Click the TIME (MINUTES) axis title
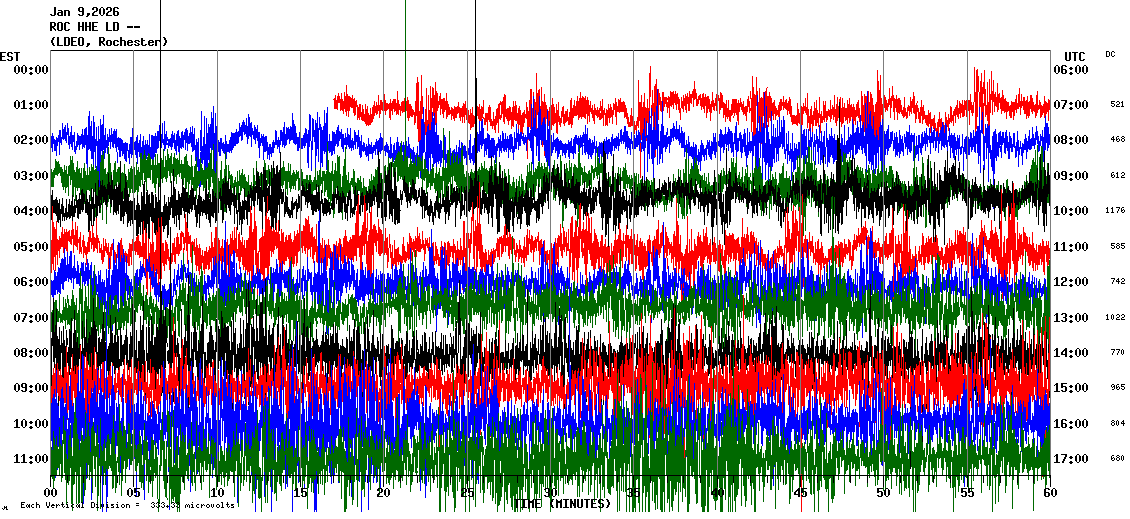This screenshot has height=519, width=1130. [x=563, y=504]
